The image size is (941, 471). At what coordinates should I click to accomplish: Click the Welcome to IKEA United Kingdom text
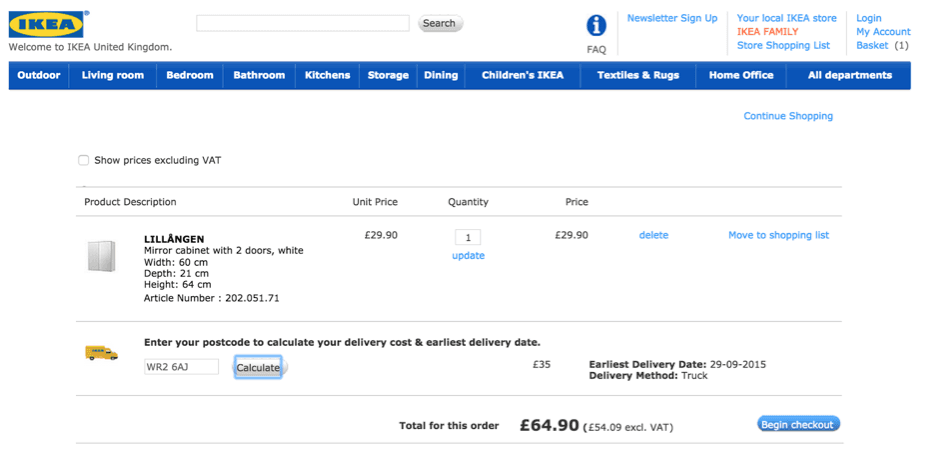tap(90, 47)
